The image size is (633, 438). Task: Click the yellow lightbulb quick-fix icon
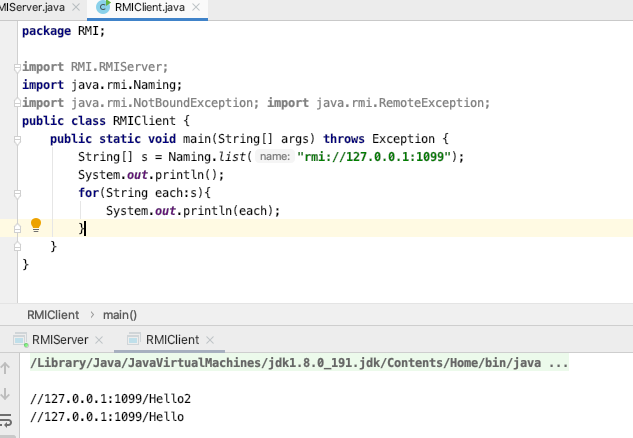[x=36, y=225]
